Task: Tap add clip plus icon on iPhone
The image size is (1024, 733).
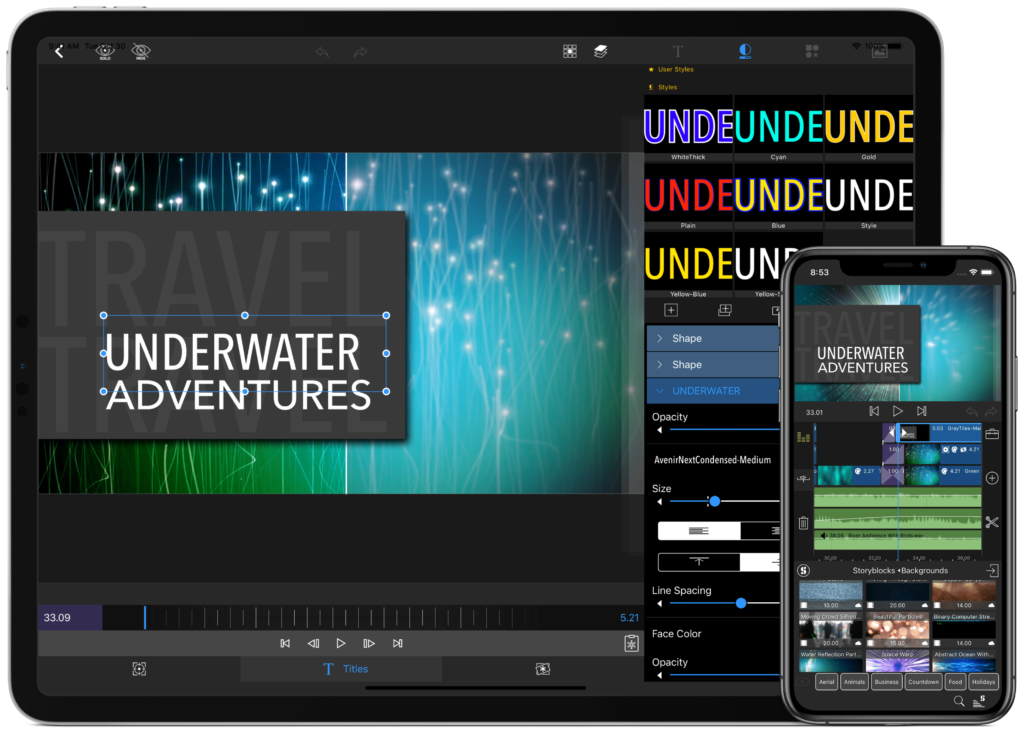Action: click(992, 478)
